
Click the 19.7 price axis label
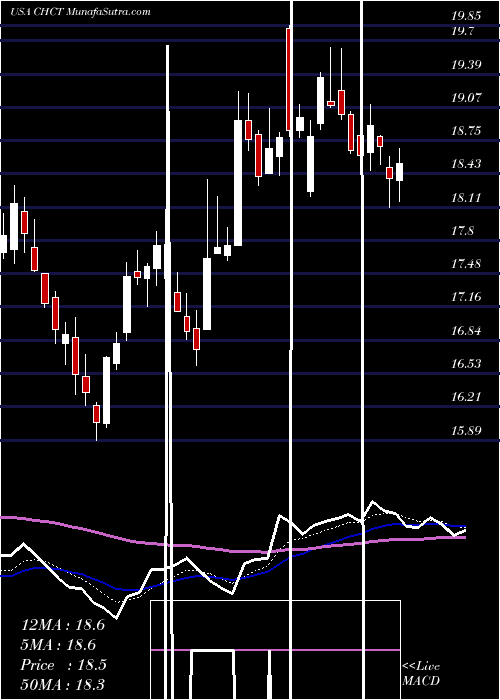point(462,31)
